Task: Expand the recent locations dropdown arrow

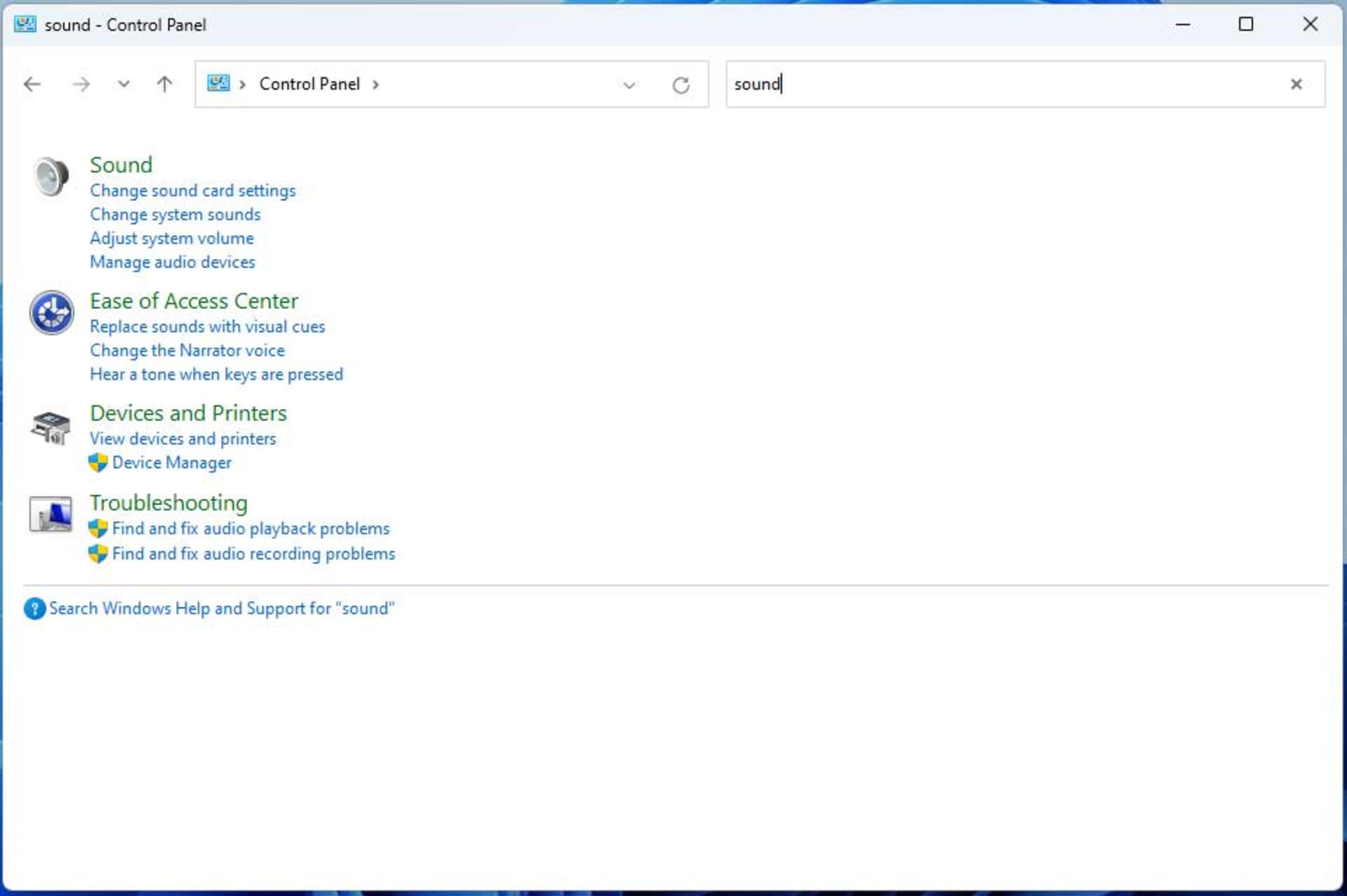Action: 123,85
